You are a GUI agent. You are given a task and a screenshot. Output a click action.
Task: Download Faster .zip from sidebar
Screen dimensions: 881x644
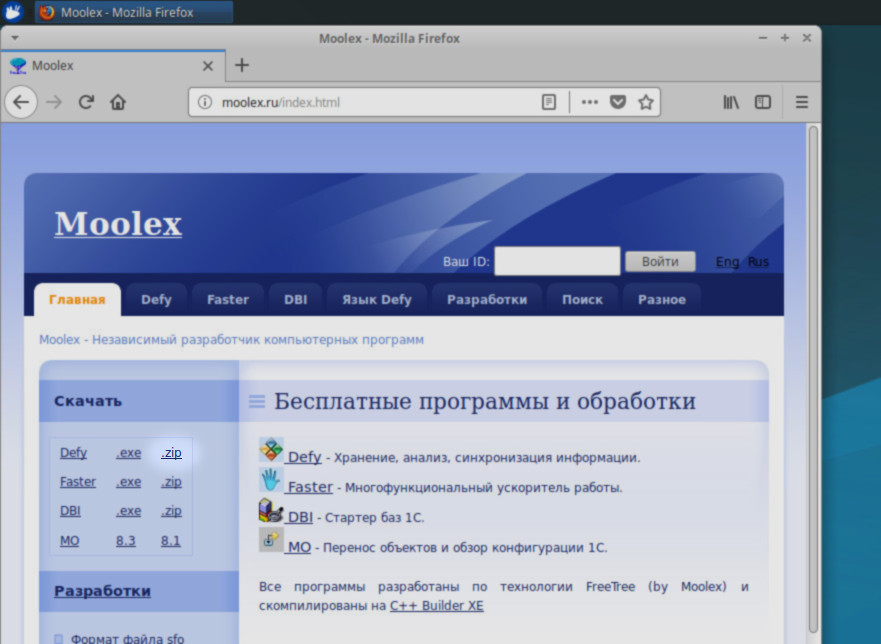point(171,482)
